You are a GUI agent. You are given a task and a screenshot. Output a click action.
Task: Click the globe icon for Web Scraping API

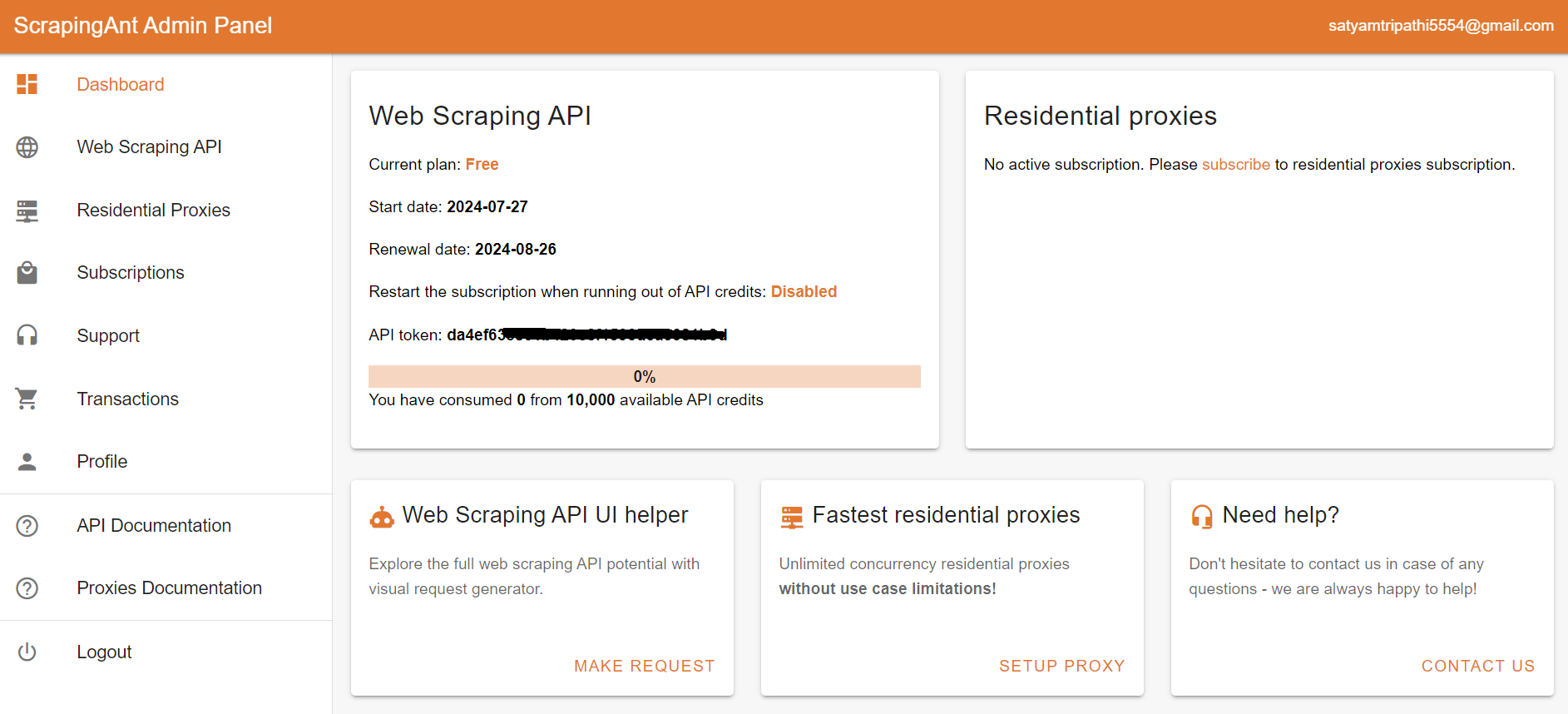pos(27,147)
